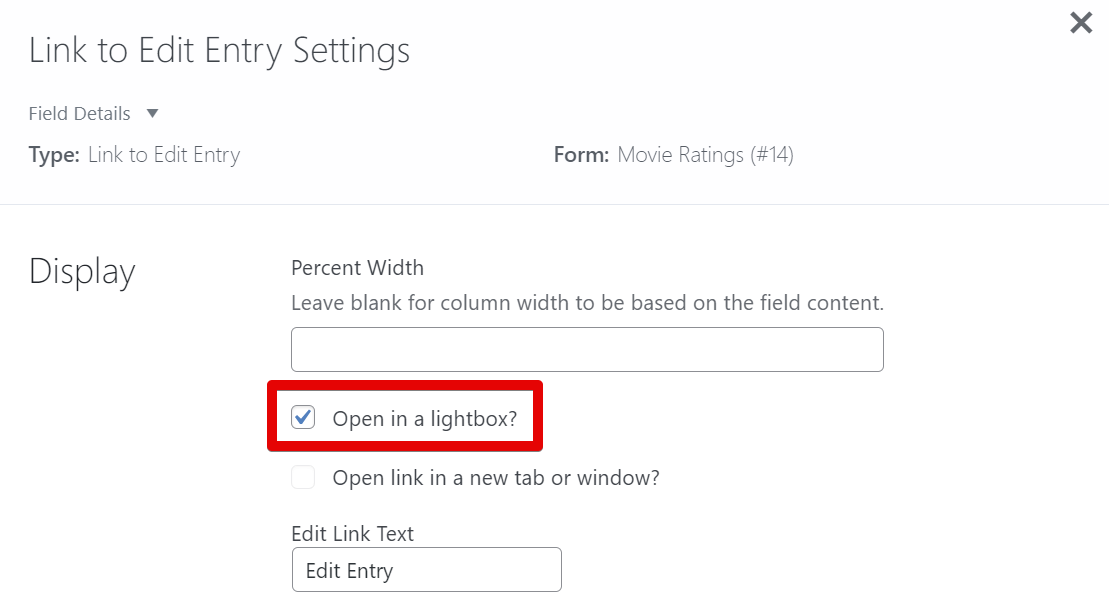Screen dimensions: 1109x608
Task: Focus the Percent Width input box
Action: point(587,349)
